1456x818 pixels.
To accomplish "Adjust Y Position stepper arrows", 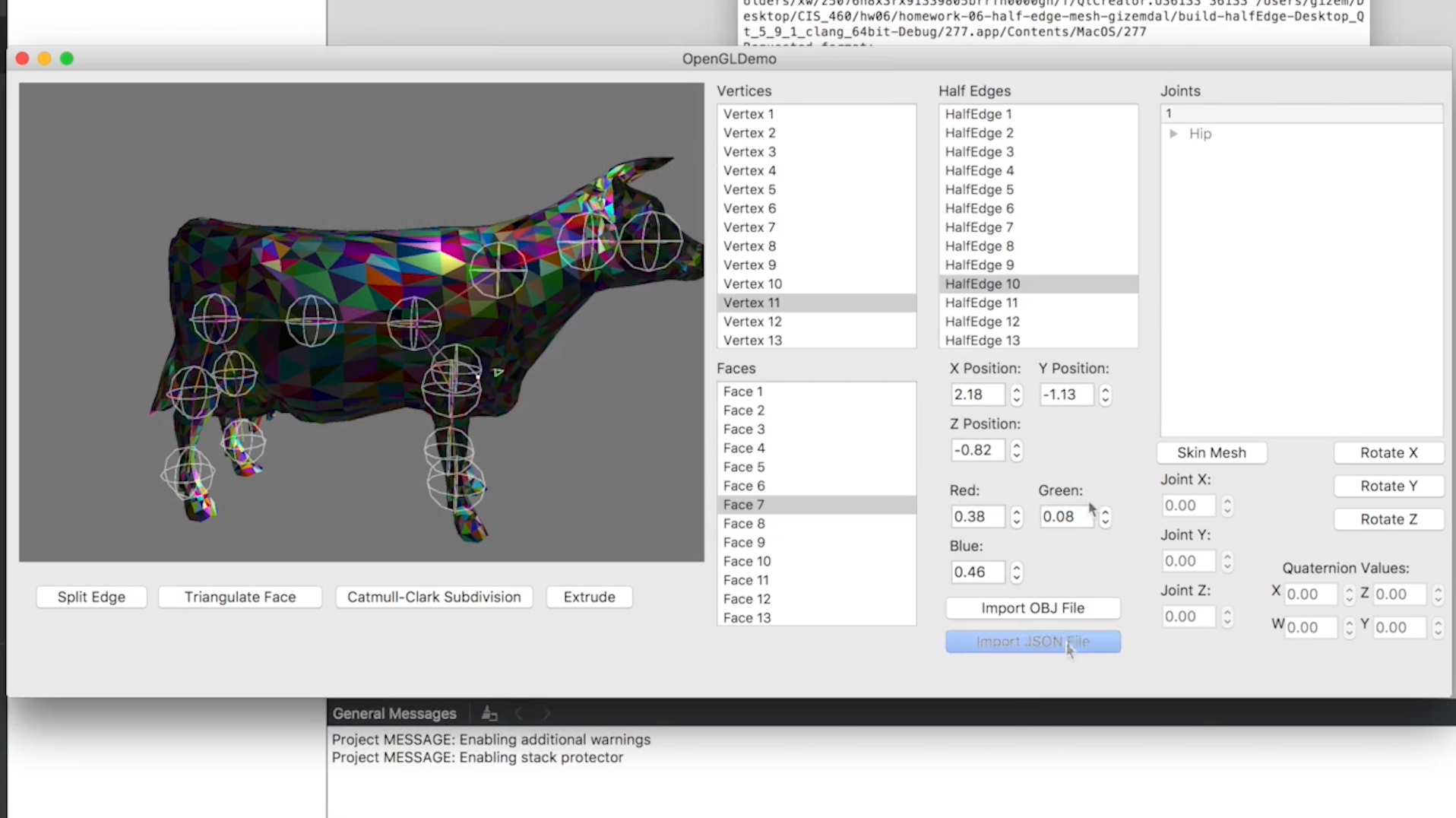I will click(1105, 395).
